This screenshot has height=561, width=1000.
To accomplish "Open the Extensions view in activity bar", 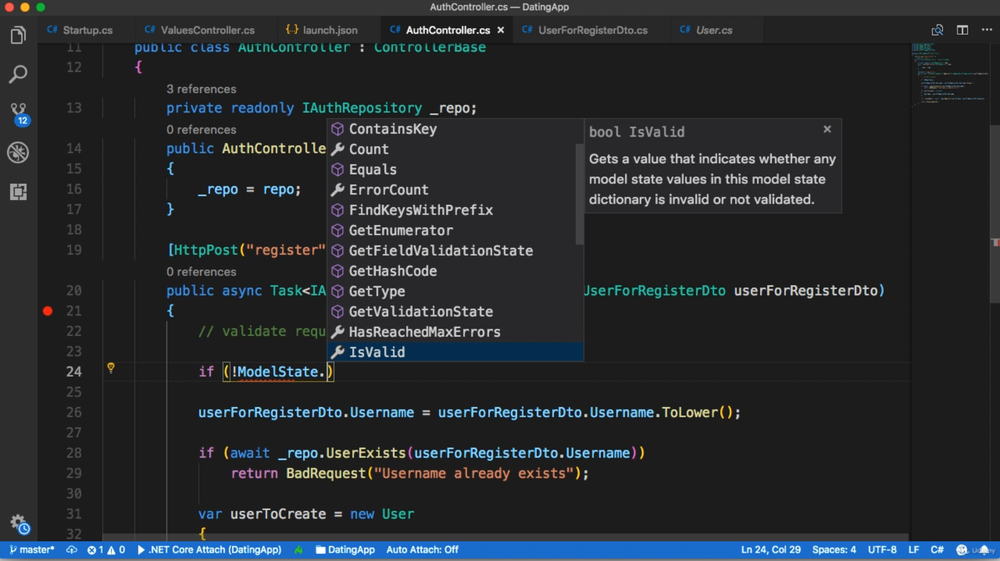I will pyautogui.click(x=18, y=191).
